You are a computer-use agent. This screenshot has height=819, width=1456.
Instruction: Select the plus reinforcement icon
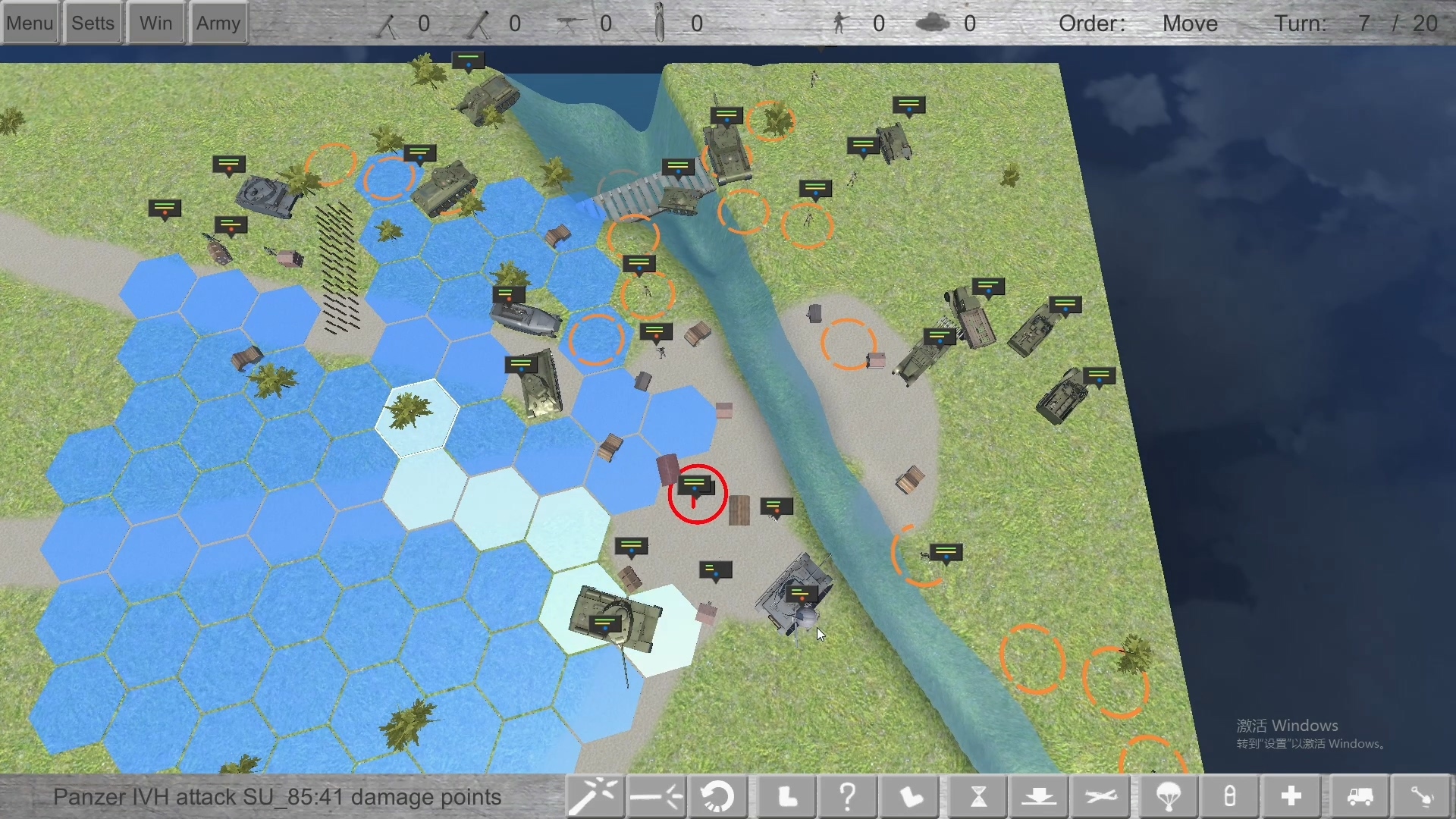click(1291, 796)
